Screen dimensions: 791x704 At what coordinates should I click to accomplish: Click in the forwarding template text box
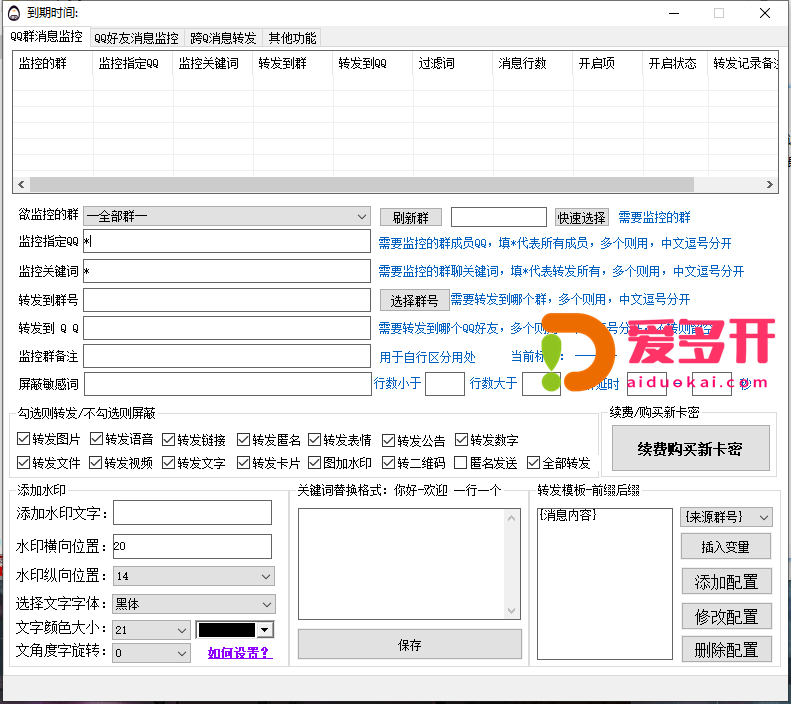(604, 583)
